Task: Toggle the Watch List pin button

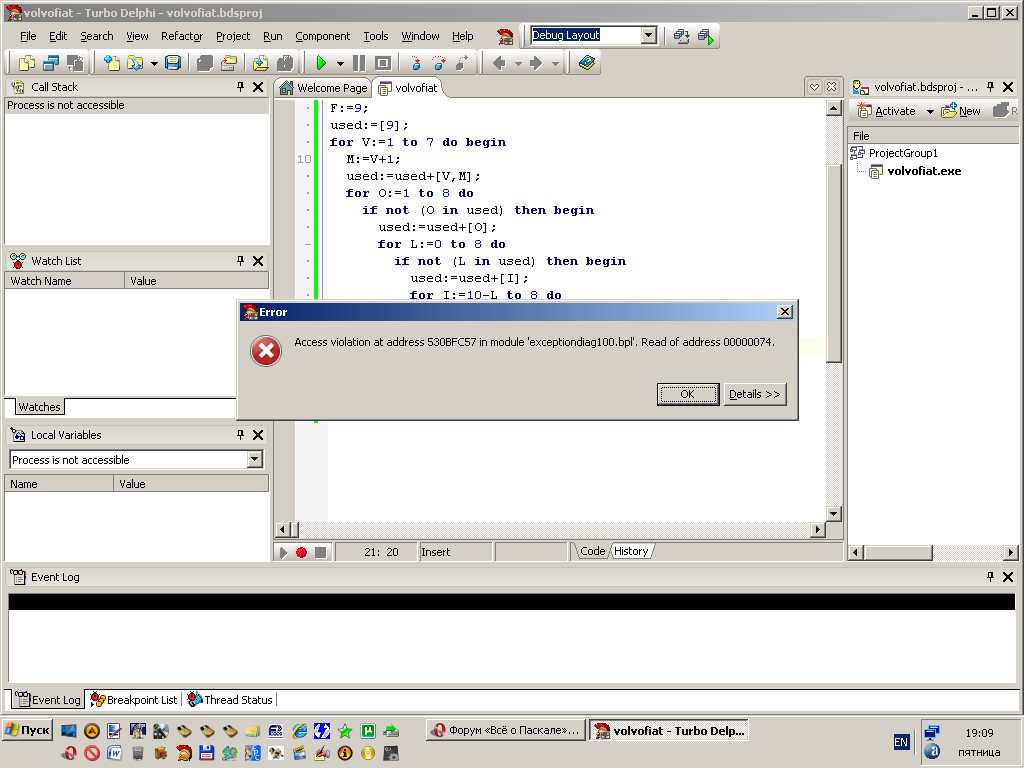Action: pyautogui.click(x=240, y=261)
